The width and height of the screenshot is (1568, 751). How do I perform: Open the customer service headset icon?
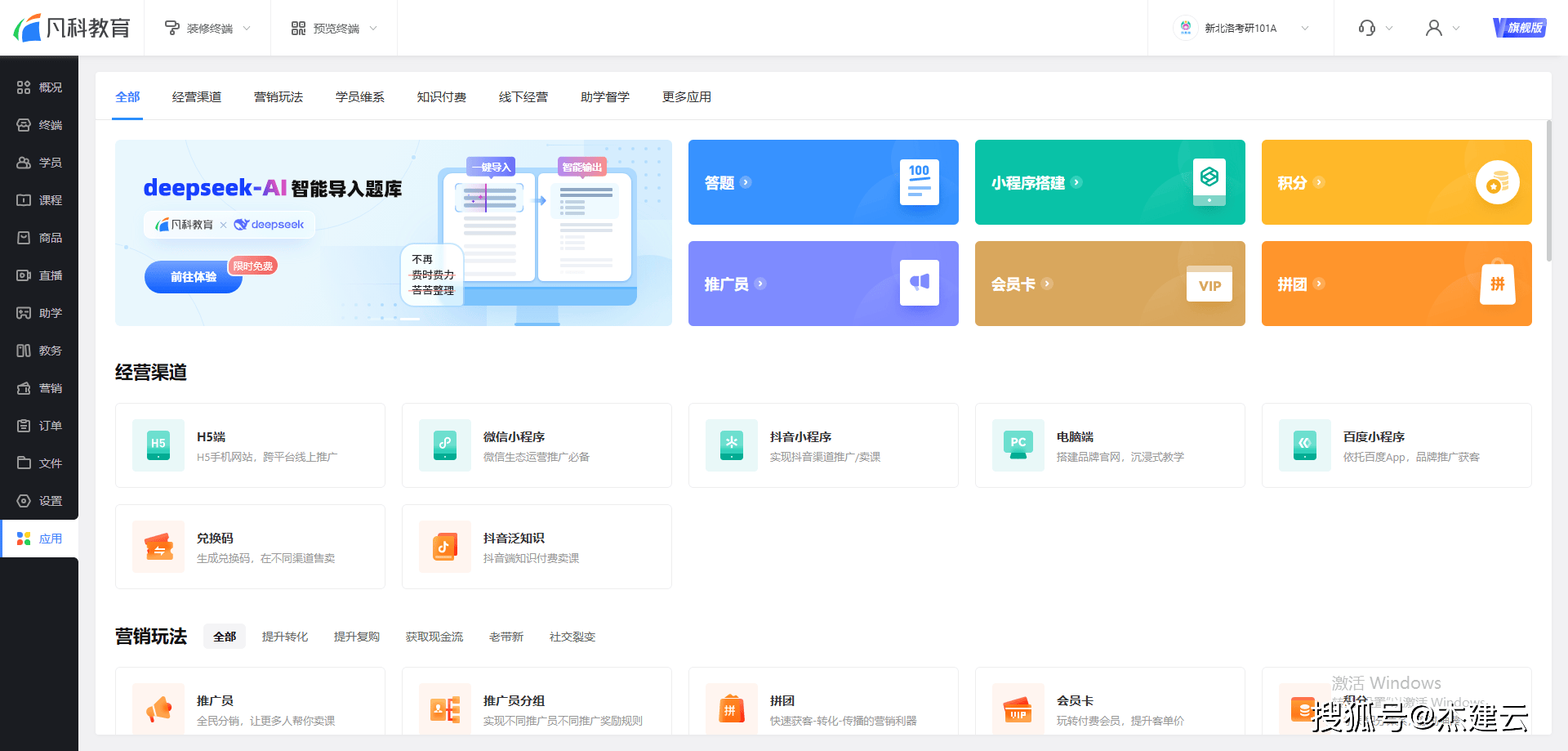1367,28
